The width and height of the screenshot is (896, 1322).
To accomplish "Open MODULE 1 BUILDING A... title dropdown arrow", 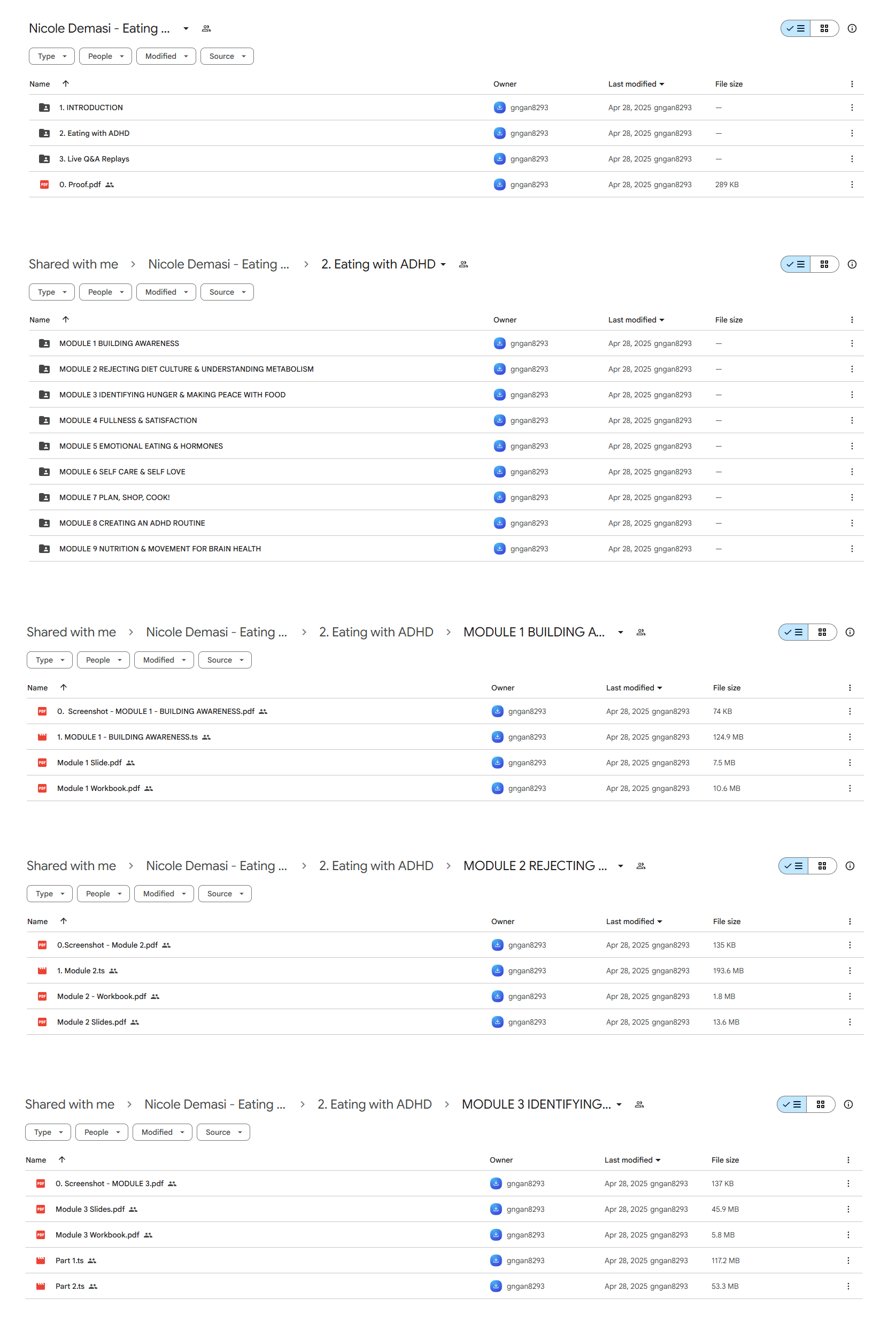I will pos(620,633).
